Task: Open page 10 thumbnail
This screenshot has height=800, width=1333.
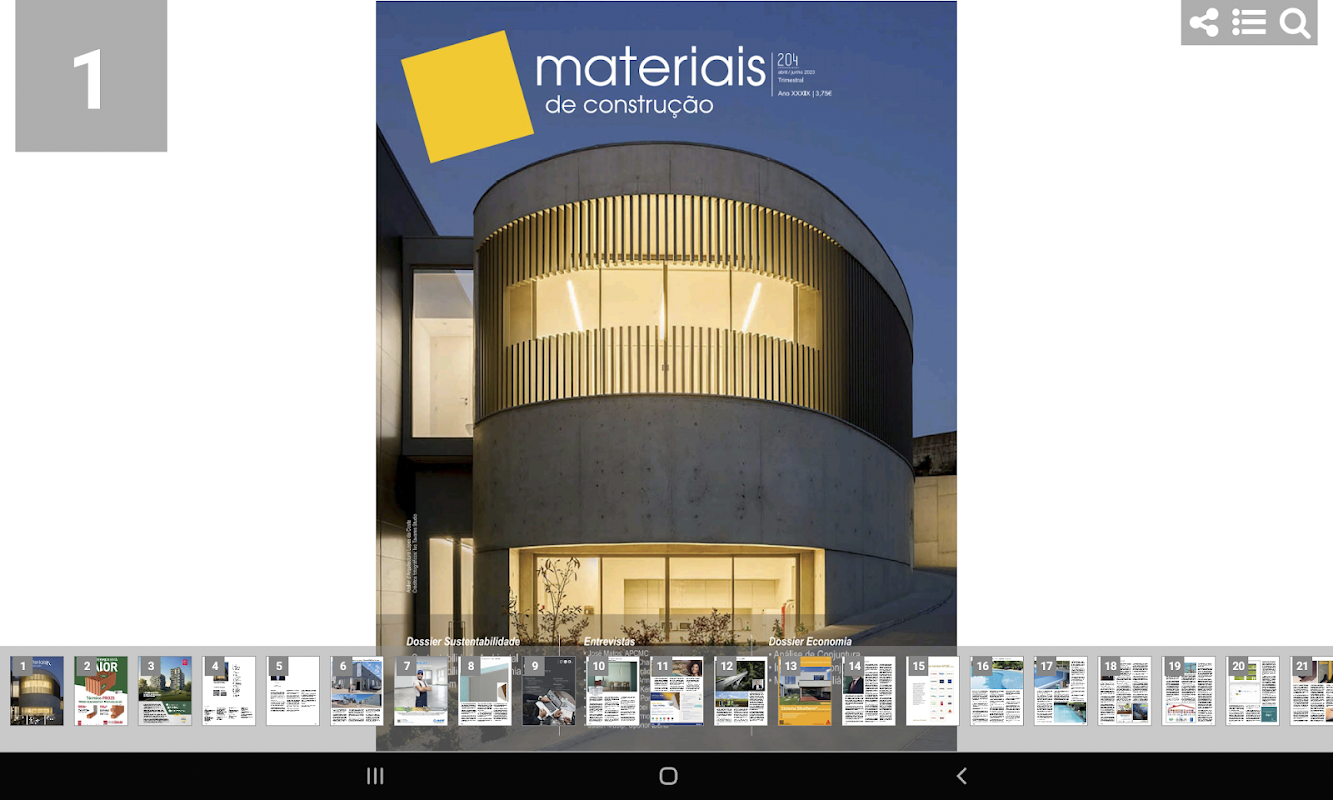Action: click(613, 691)
